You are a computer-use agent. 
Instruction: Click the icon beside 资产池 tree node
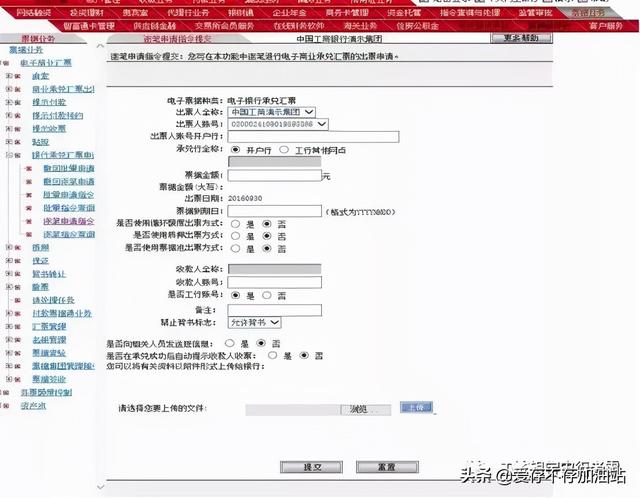click(x=6, y=406)
